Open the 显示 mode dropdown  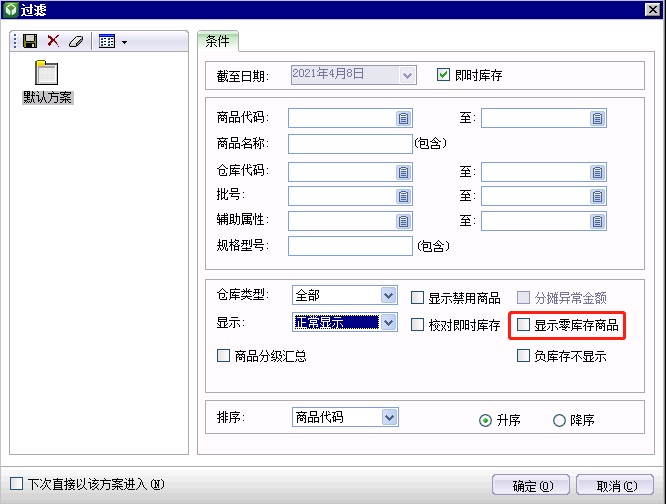[x=389, y=323]
